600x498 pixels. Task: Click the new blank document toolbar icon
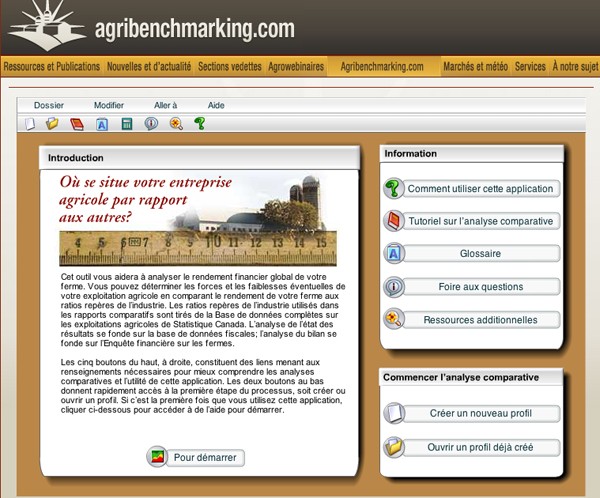(30, 124)
